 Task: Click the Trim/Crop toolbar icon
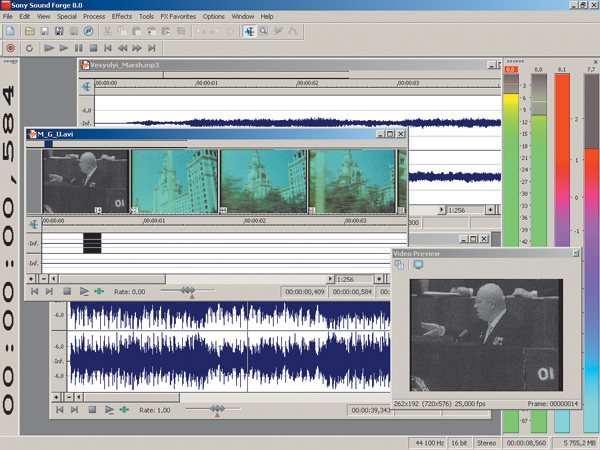click(181, 31)
